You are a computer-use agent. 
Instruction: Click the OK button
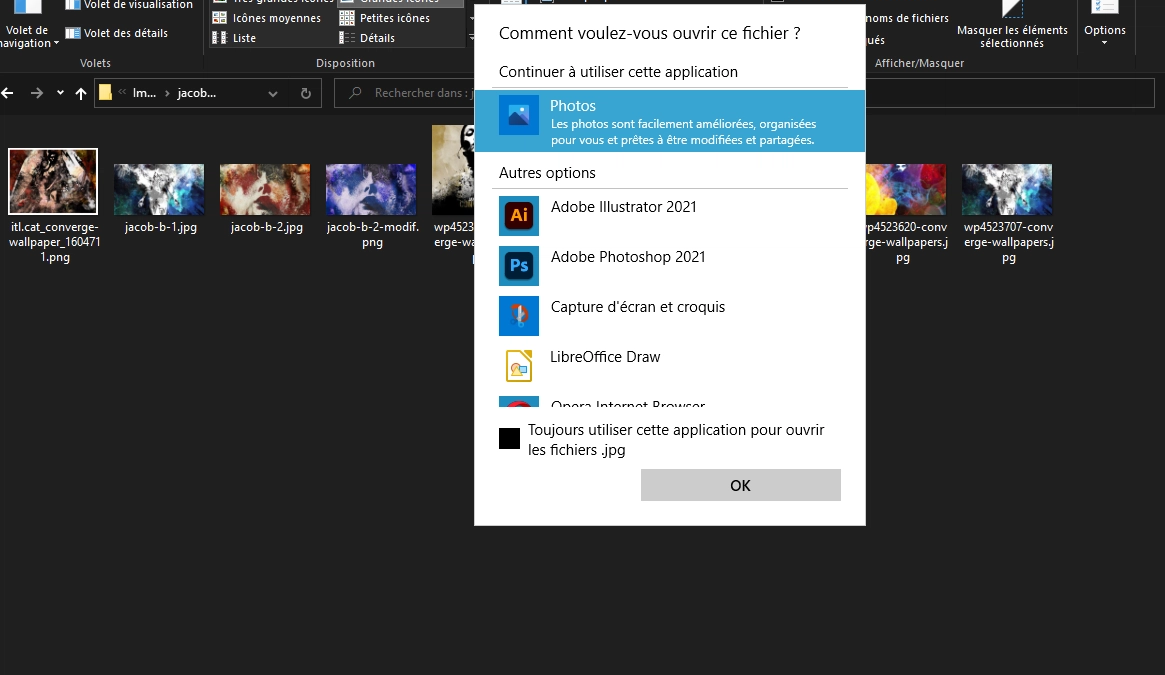[x=740, y=485]
